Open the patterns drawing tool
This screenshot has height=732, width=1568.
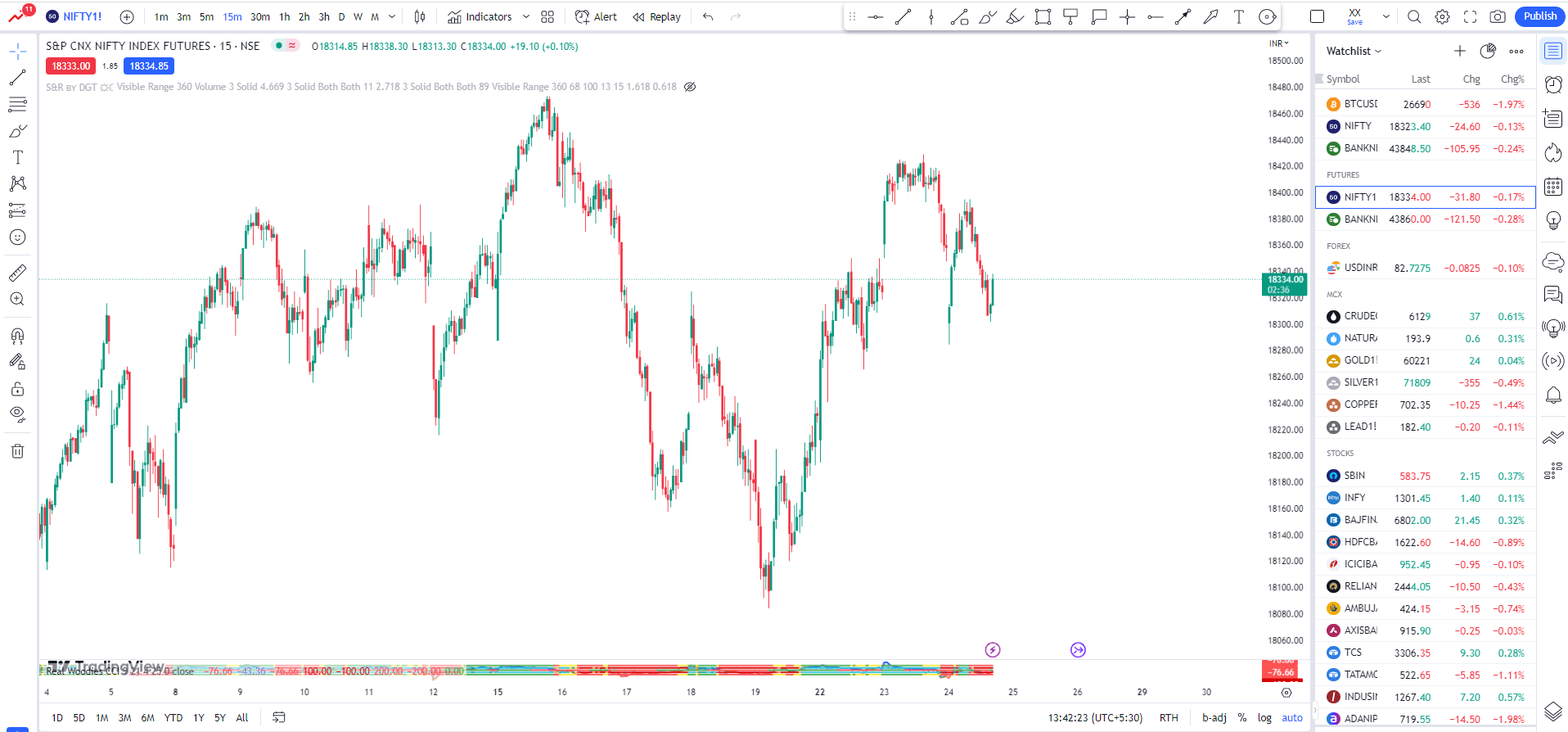[17, 183]
